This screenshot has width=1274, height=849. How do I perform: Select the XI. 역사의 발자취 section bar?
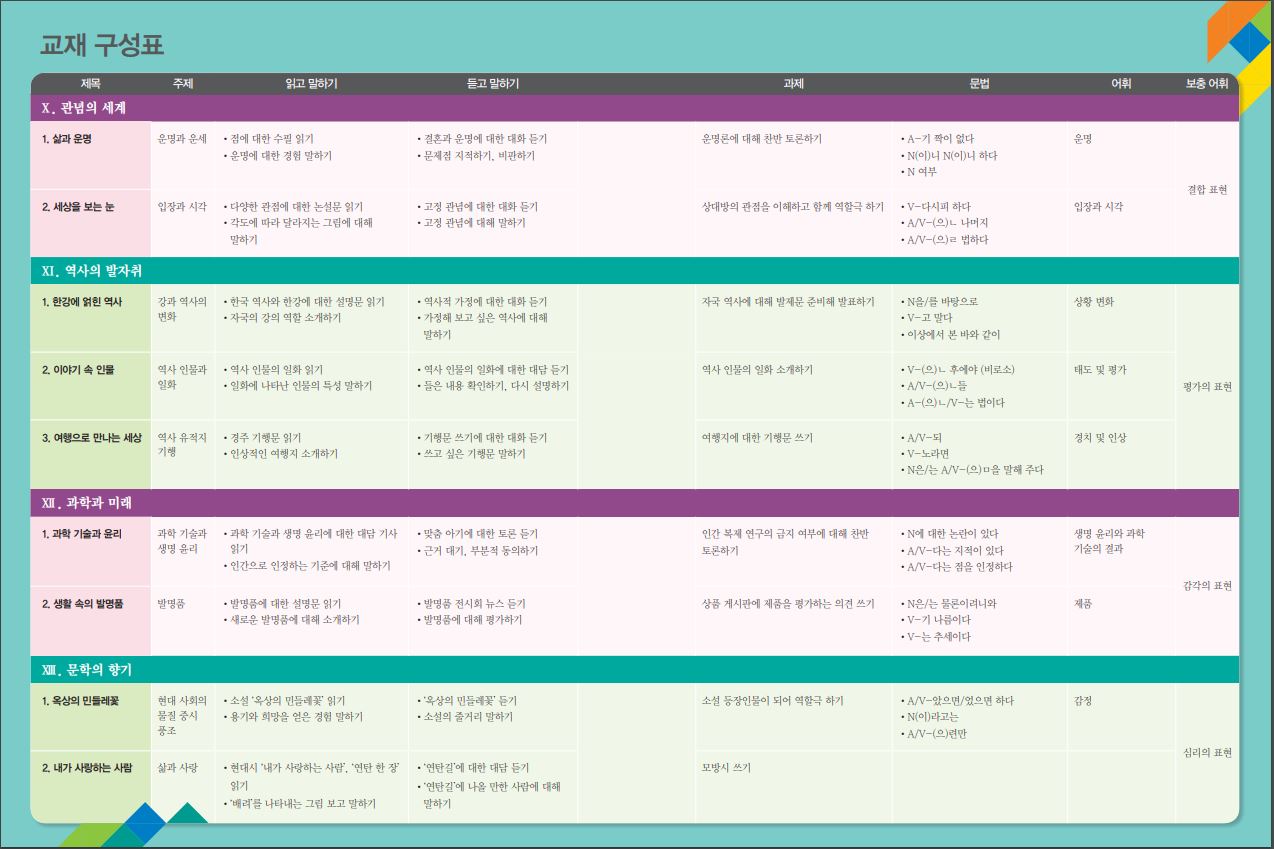point(634,271)
